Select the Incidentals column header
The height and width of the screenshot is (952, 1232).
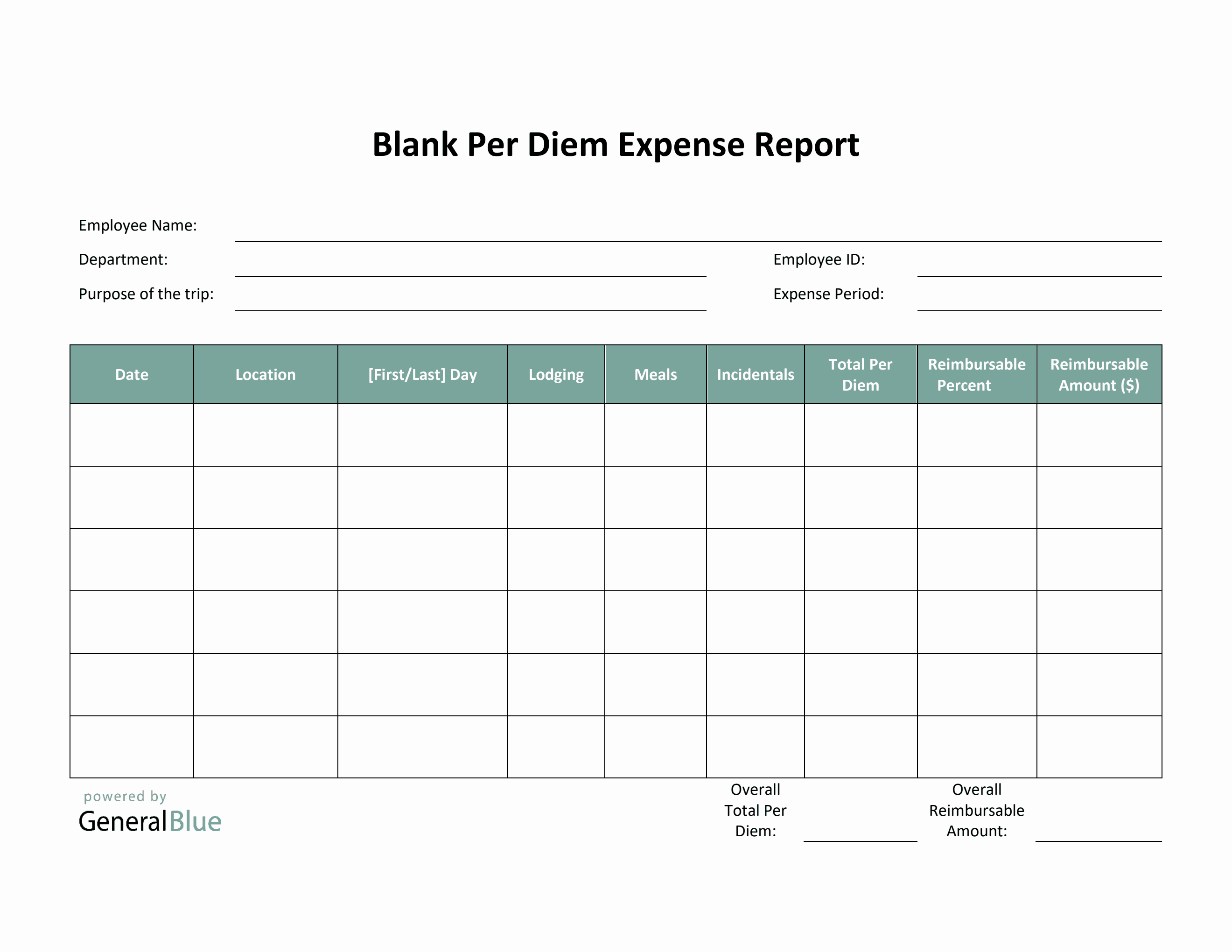coord(755,374)
